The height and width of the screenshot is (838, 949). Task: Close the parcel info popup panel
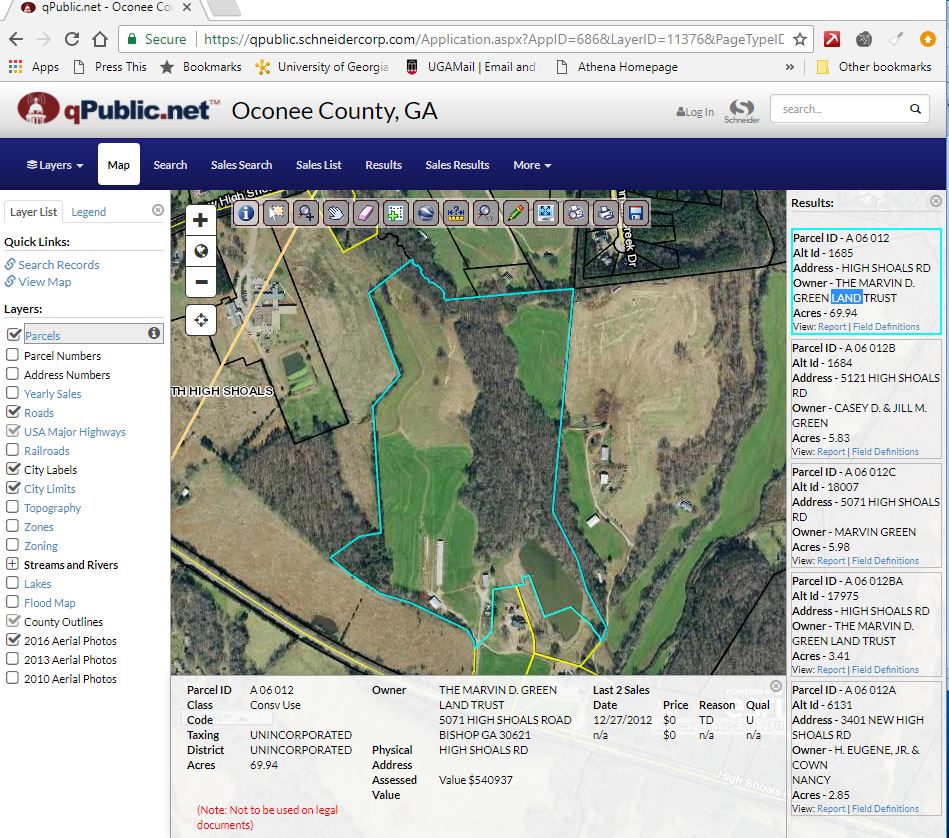[x=776, y=686]
